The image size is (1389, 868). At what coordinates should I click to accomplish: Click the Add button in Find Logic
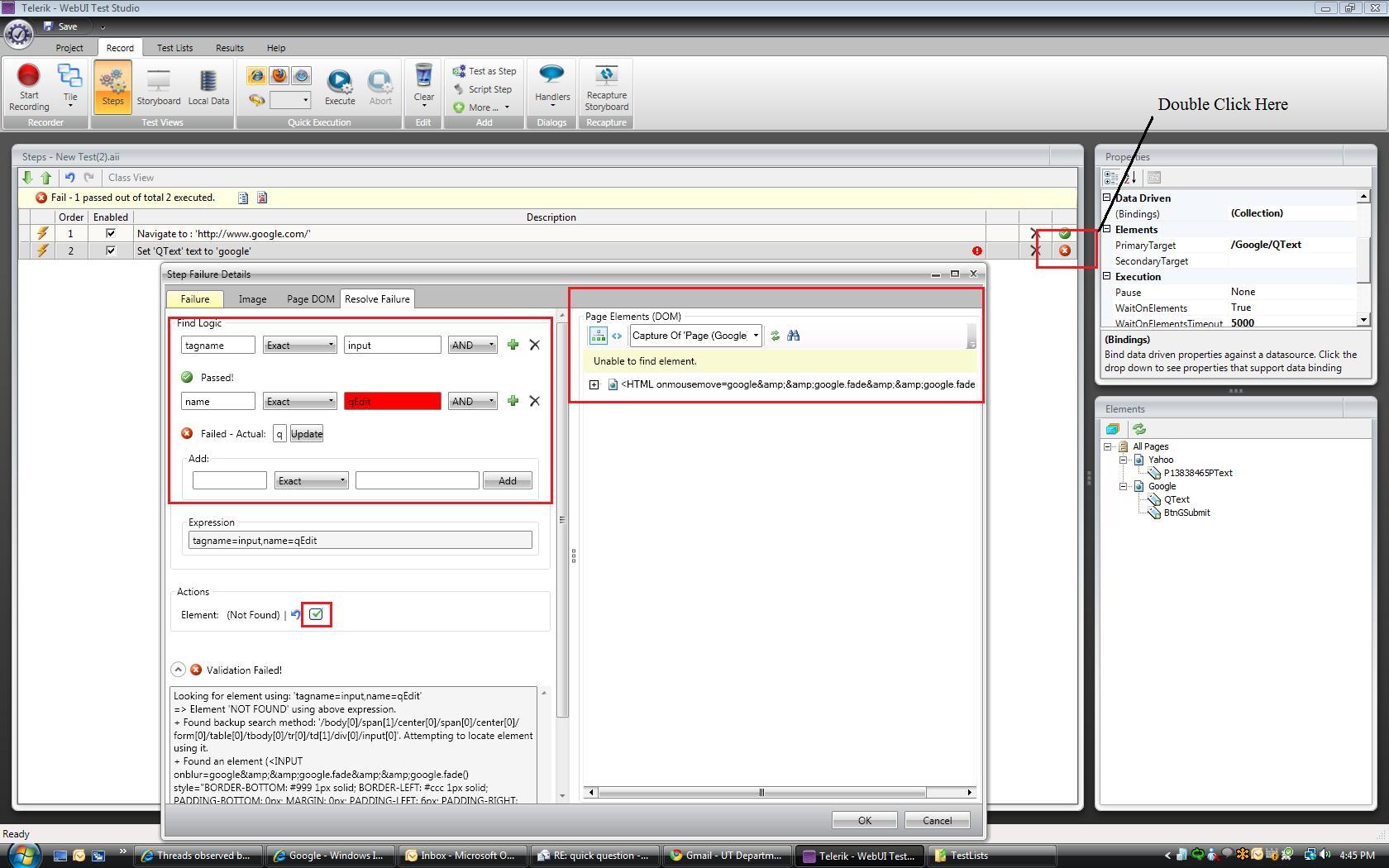click(508, 480)
